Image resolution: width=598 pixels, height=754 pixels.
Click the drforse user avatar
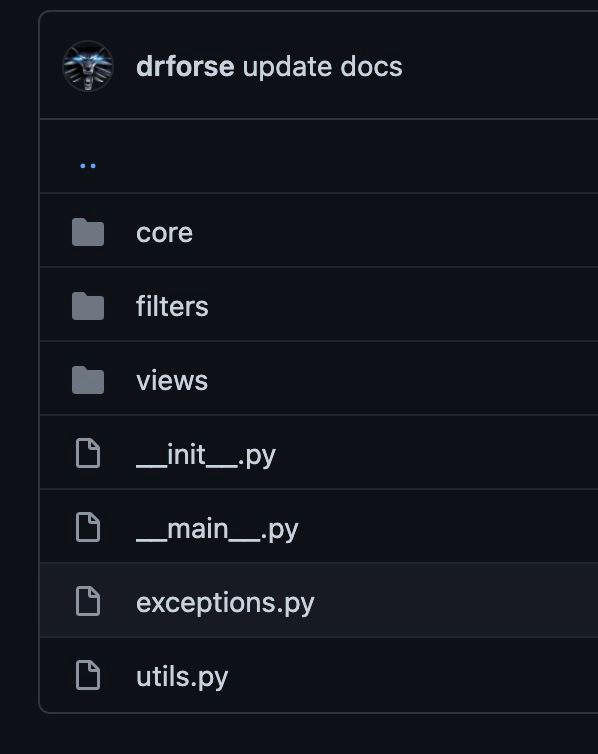[88, 66]
